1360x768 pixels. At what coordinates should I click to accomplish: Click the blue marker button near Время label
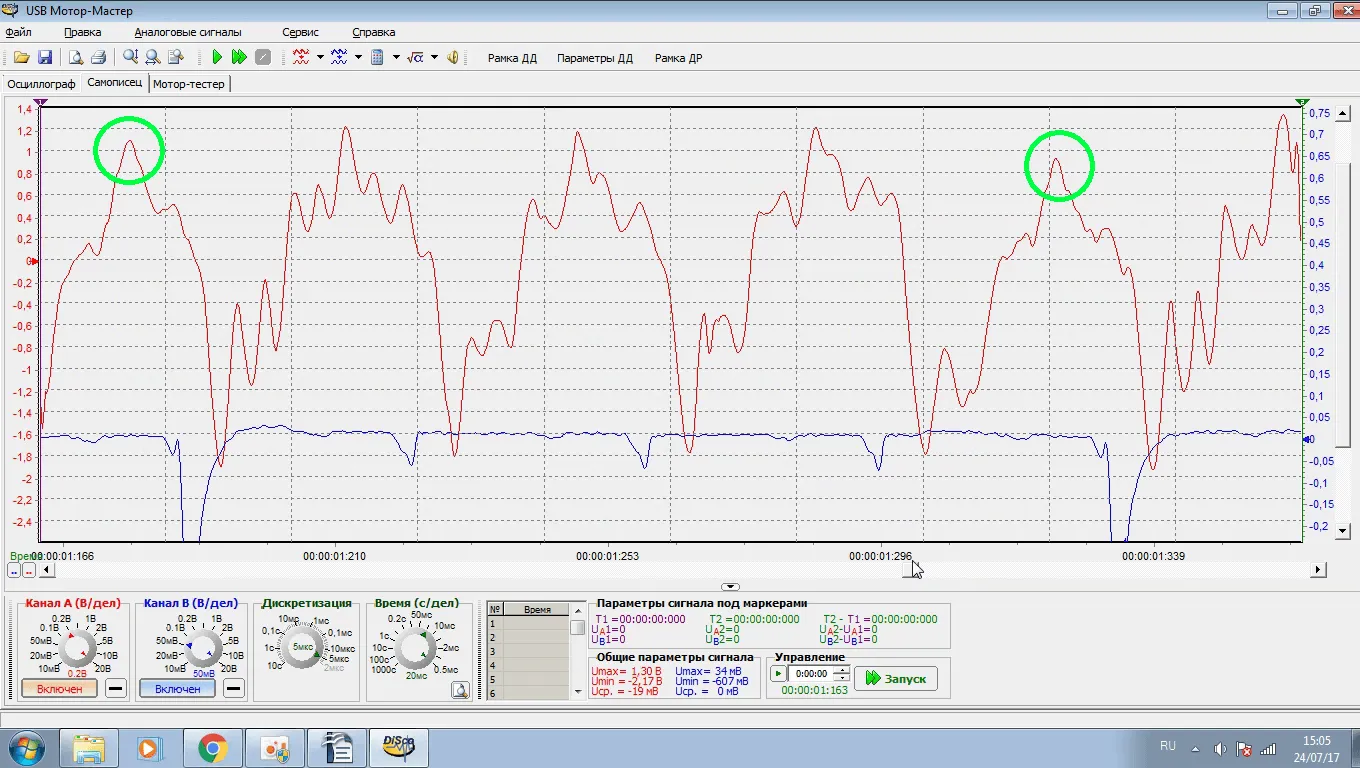pos(14,570)
